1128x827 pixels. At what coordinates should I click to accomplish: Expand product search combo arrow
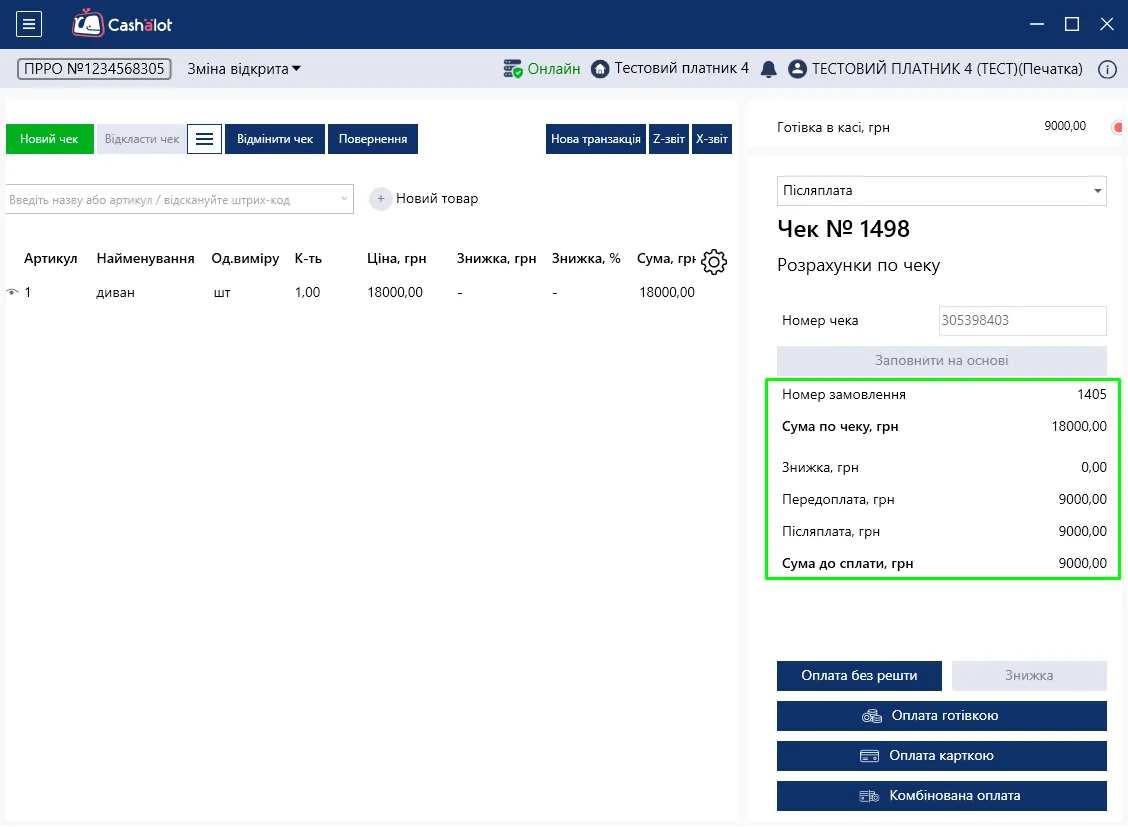click(x=345, y=199)
